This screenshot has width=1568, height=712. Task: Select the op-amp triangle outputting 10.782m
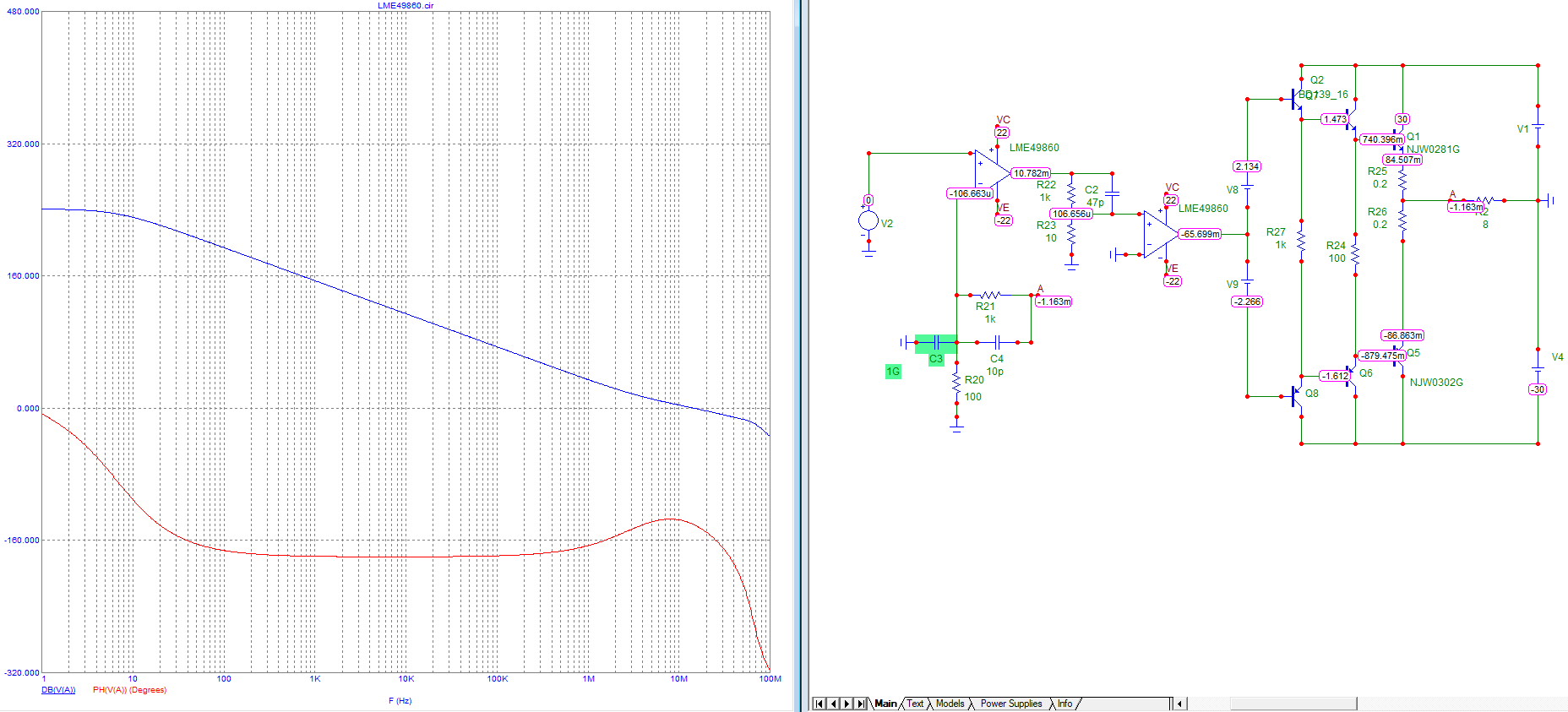tap(992, 173)
